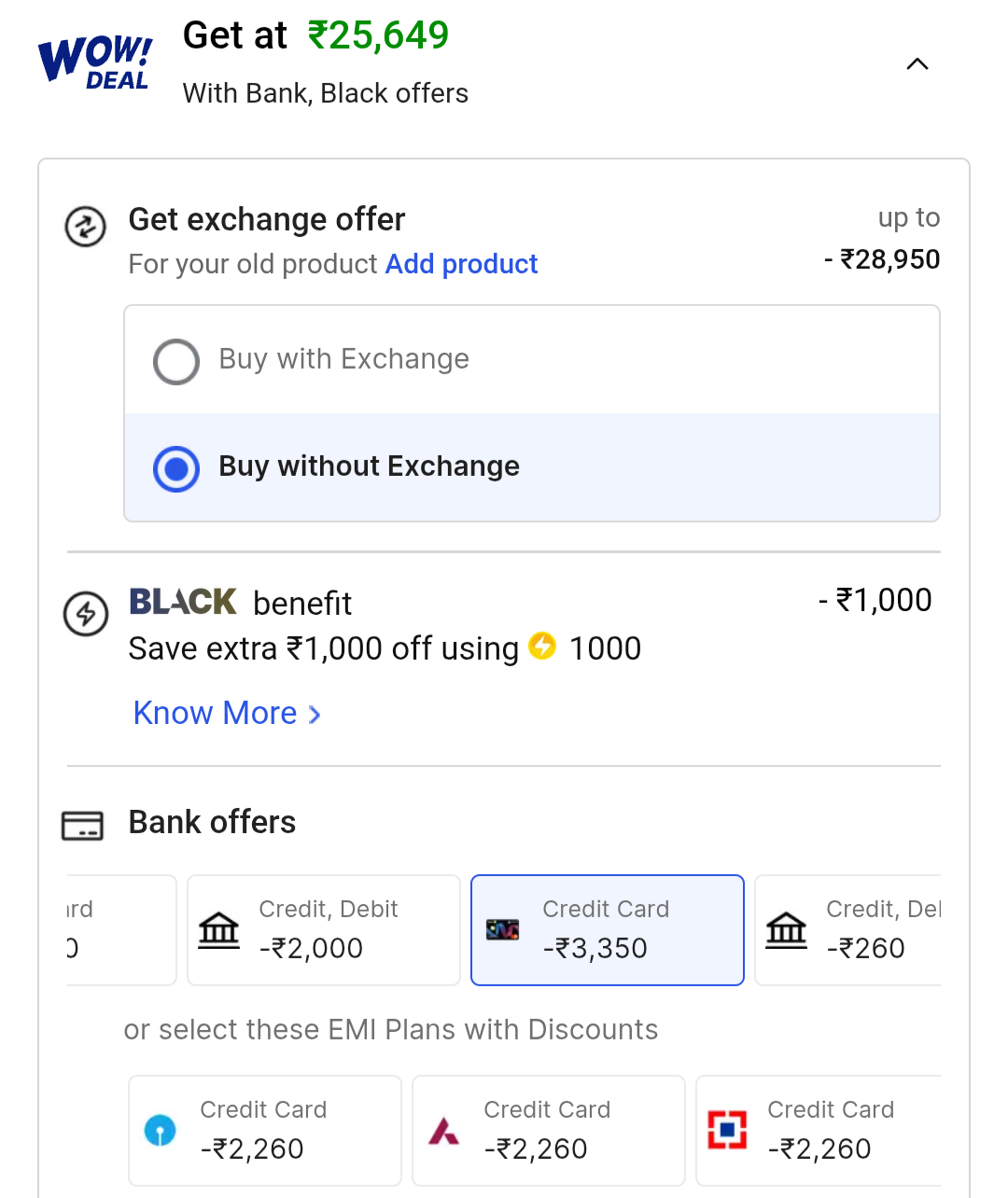Open the Add product link
1008x1198 pixels.
(461, 264)
